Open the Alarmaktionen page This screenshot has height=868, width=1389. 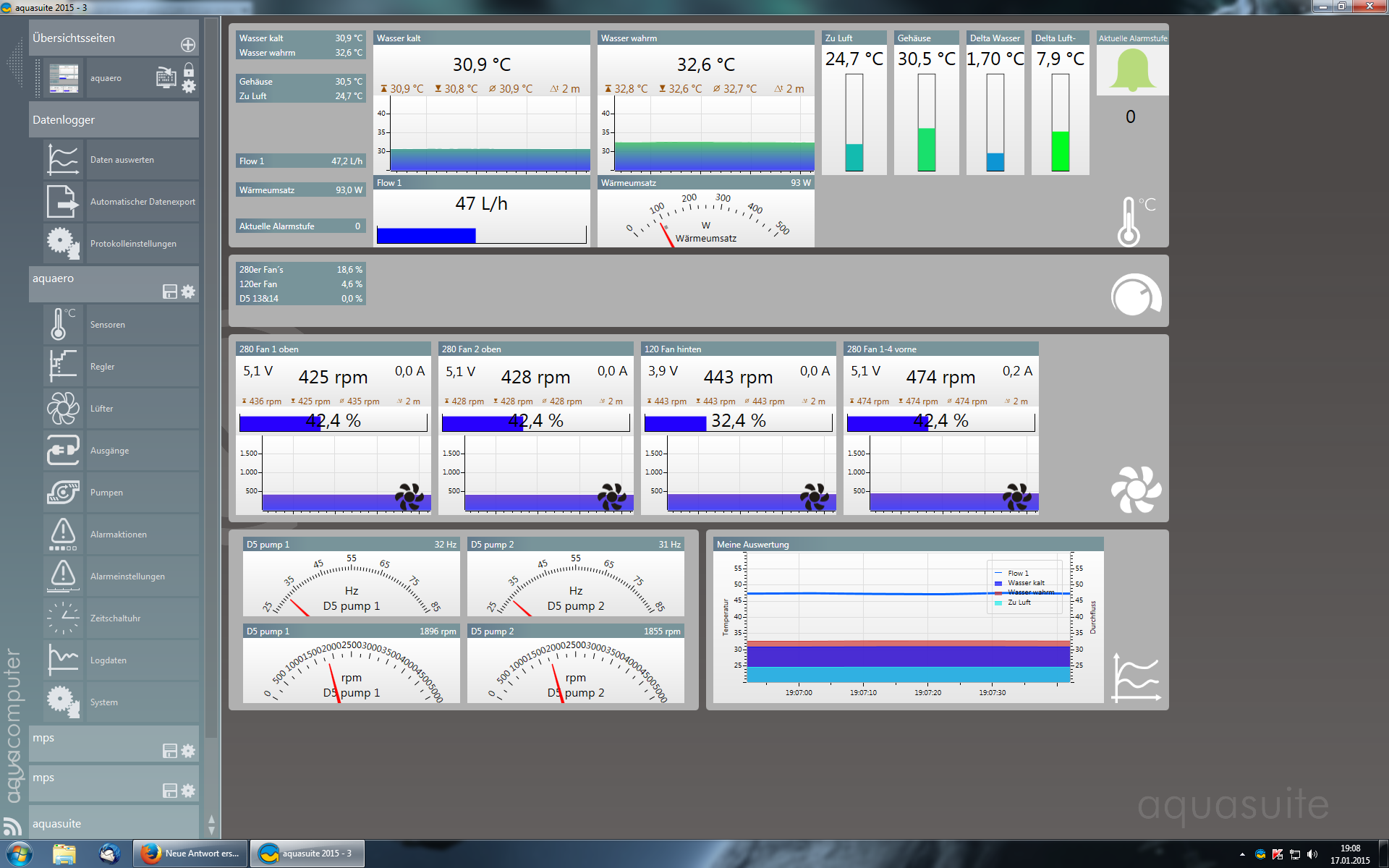coord(118,535)
